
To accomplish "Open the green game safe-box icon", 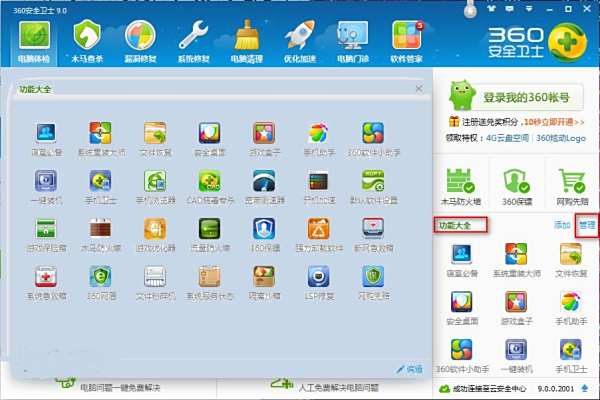I will [46, 235].
